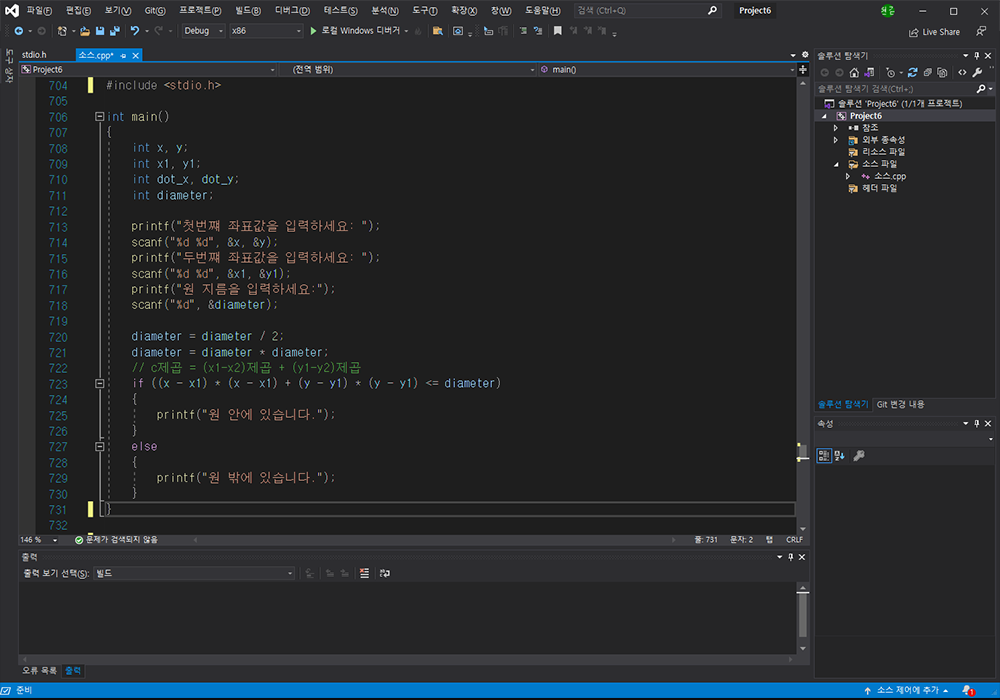
Task: Click 소스 제어에 추가 in status bar
Action: point(906,690)
